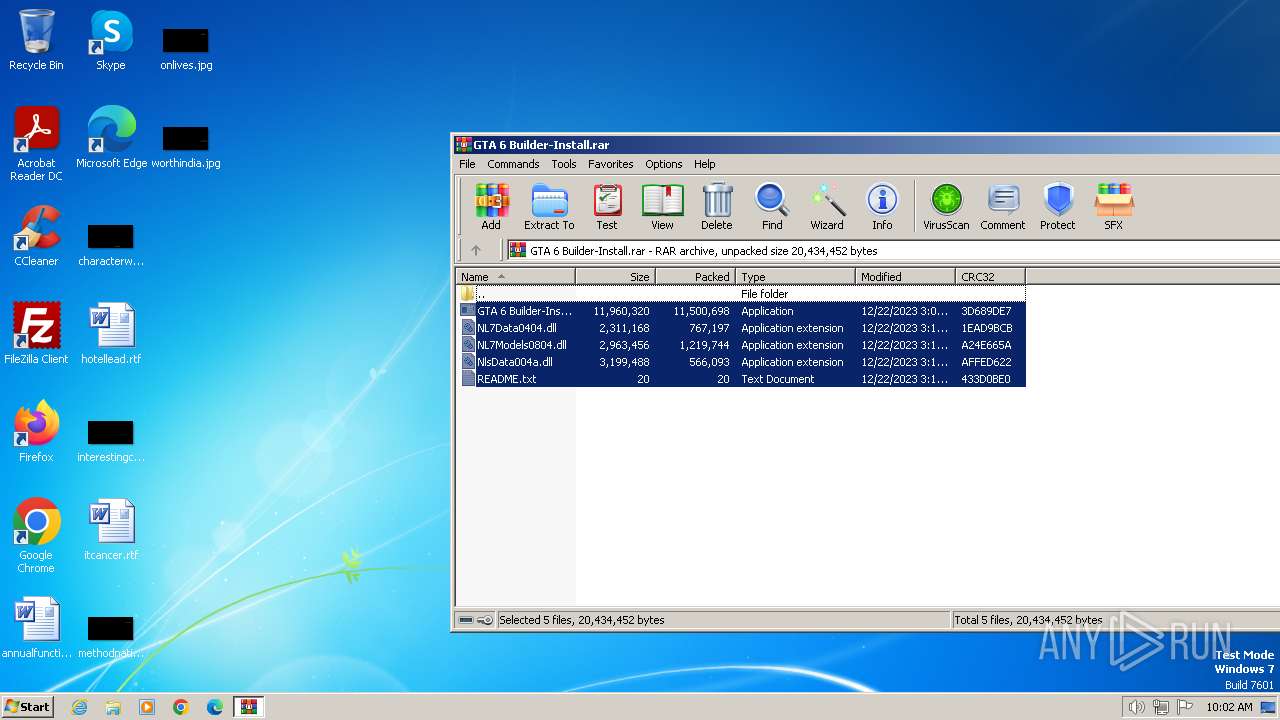
Task: Select README.txt in the file list
Action: 741,379
